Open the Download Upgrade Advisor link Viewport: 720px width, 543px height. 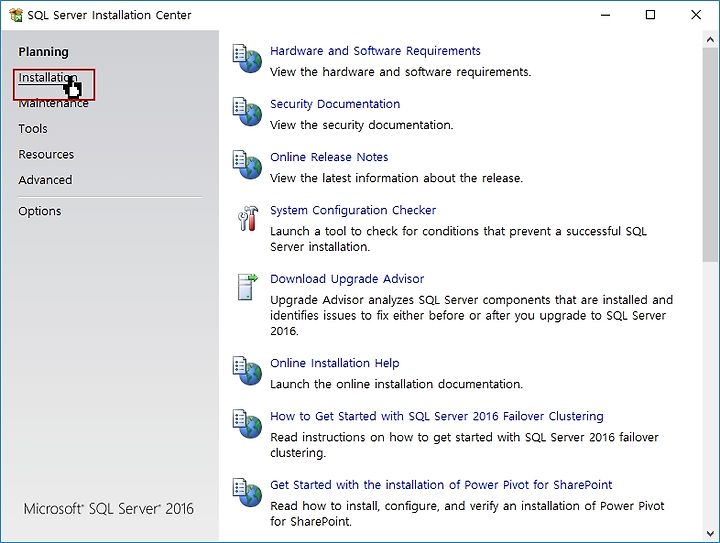(347, 279)
